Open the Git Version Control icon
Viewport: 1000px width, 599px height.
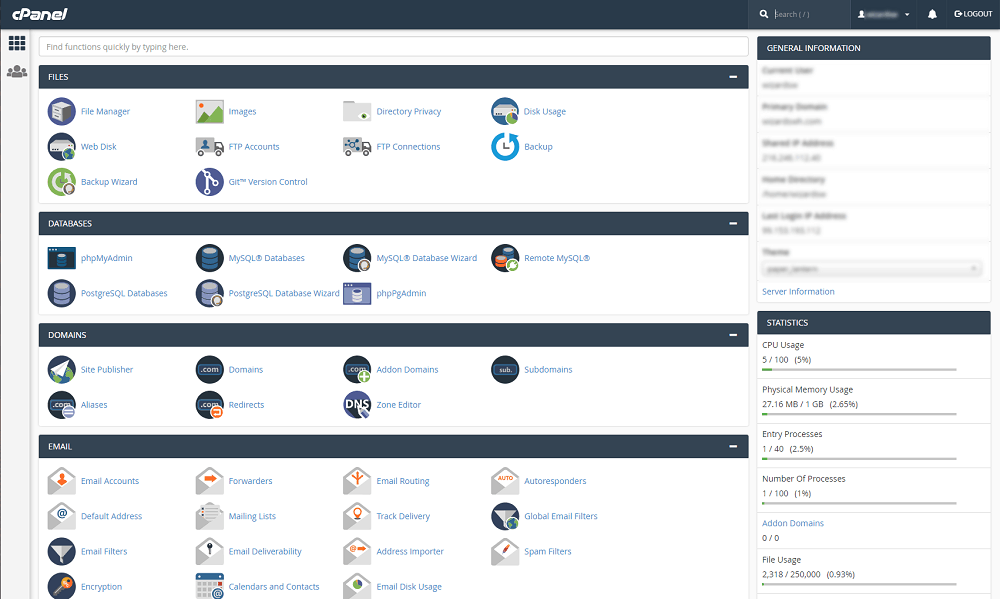point(210,182)
